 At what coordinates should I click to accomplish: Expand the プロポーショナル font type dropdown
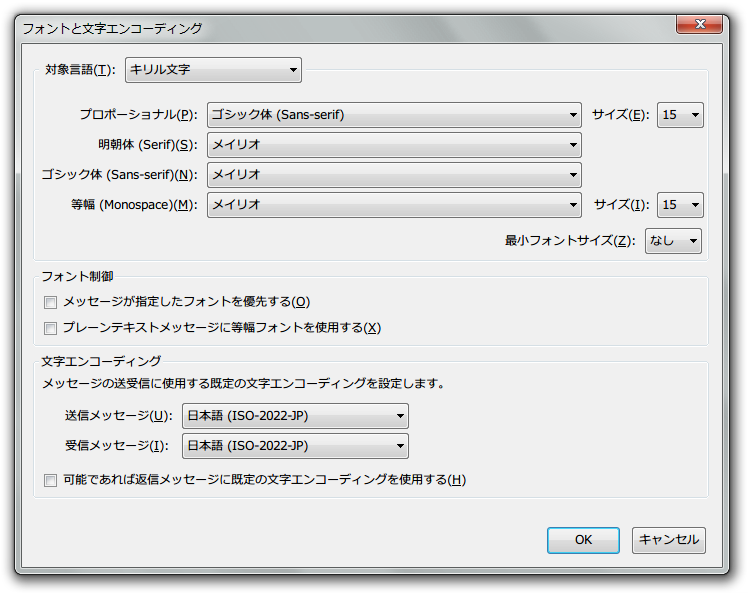point(394,115)
